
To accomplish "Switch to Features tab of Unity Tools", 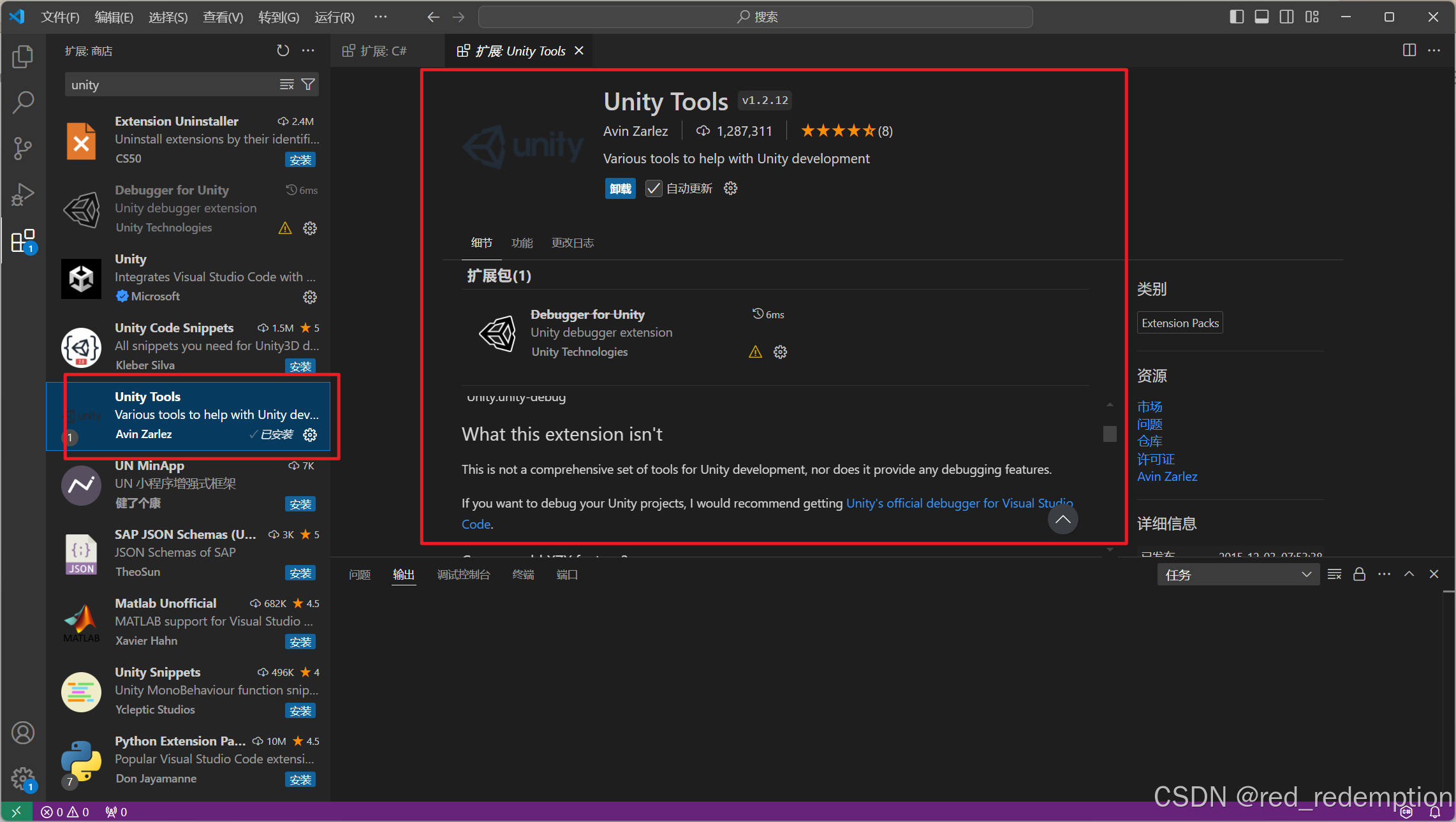I will pyautogui.click(x=522, y=243).
